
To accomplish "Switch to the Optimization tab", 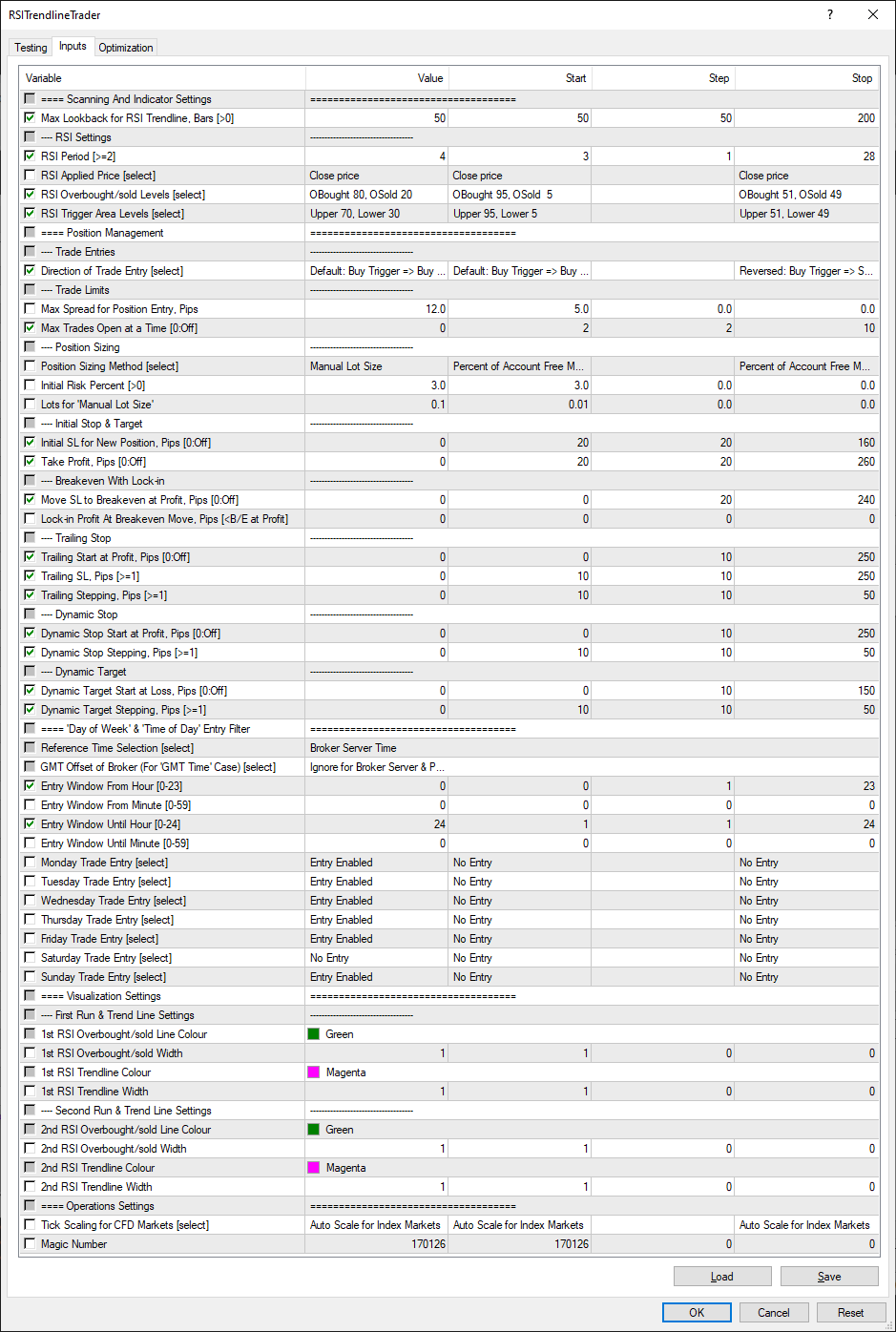I will (x=125, y=48).
